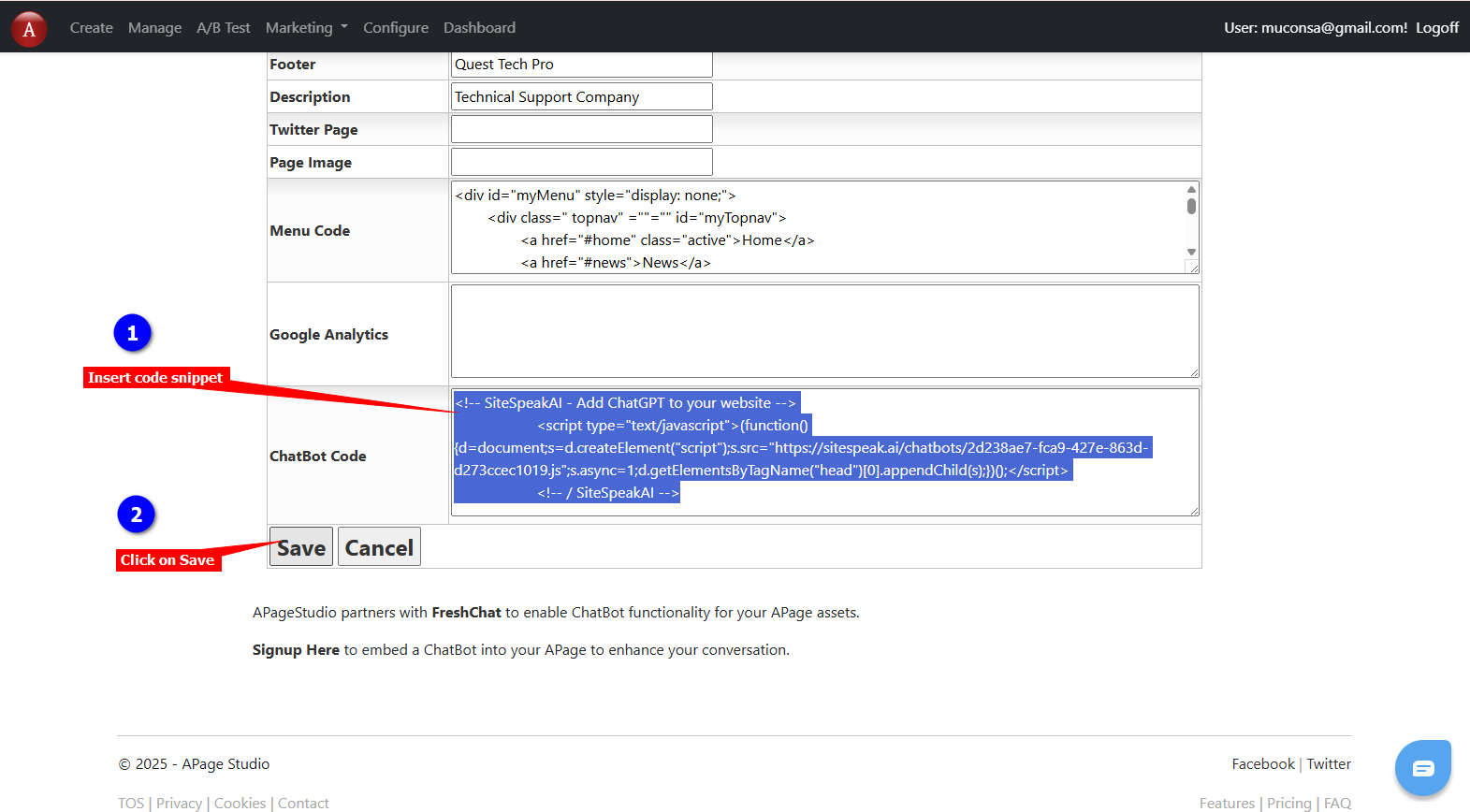This screenshot has width=1470, height=812.
Task: Click the Menu Code scrollbar down arrow
Action: coord(1191,253)
